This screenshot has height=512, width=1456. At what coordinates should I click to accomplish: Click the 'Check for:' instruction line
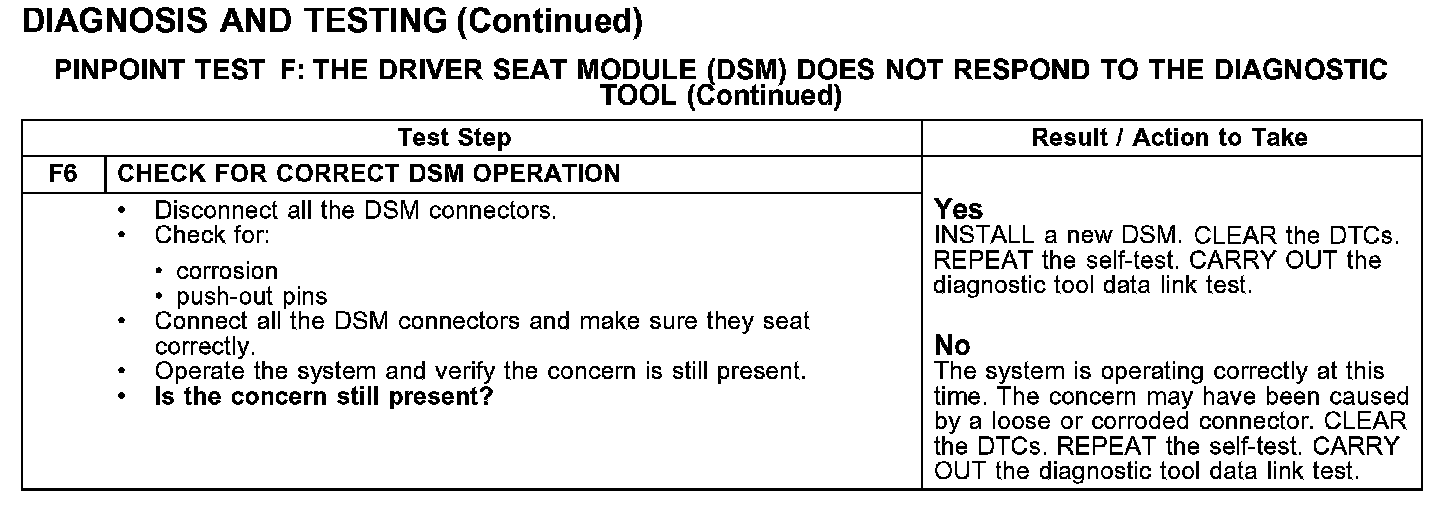tap(212, 236)
